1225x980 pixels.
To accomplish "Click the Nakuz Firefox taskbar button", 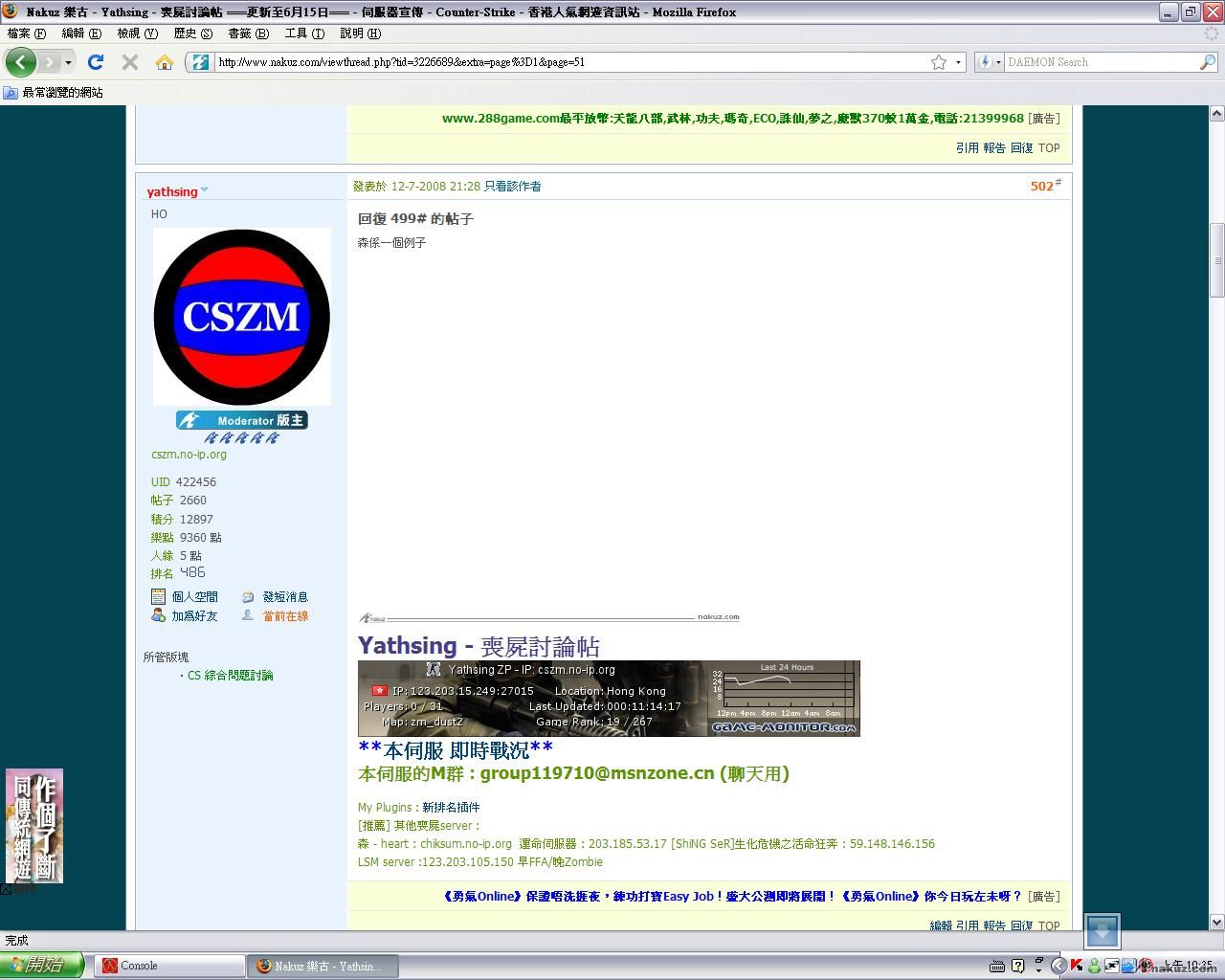I will coord(323,966).
